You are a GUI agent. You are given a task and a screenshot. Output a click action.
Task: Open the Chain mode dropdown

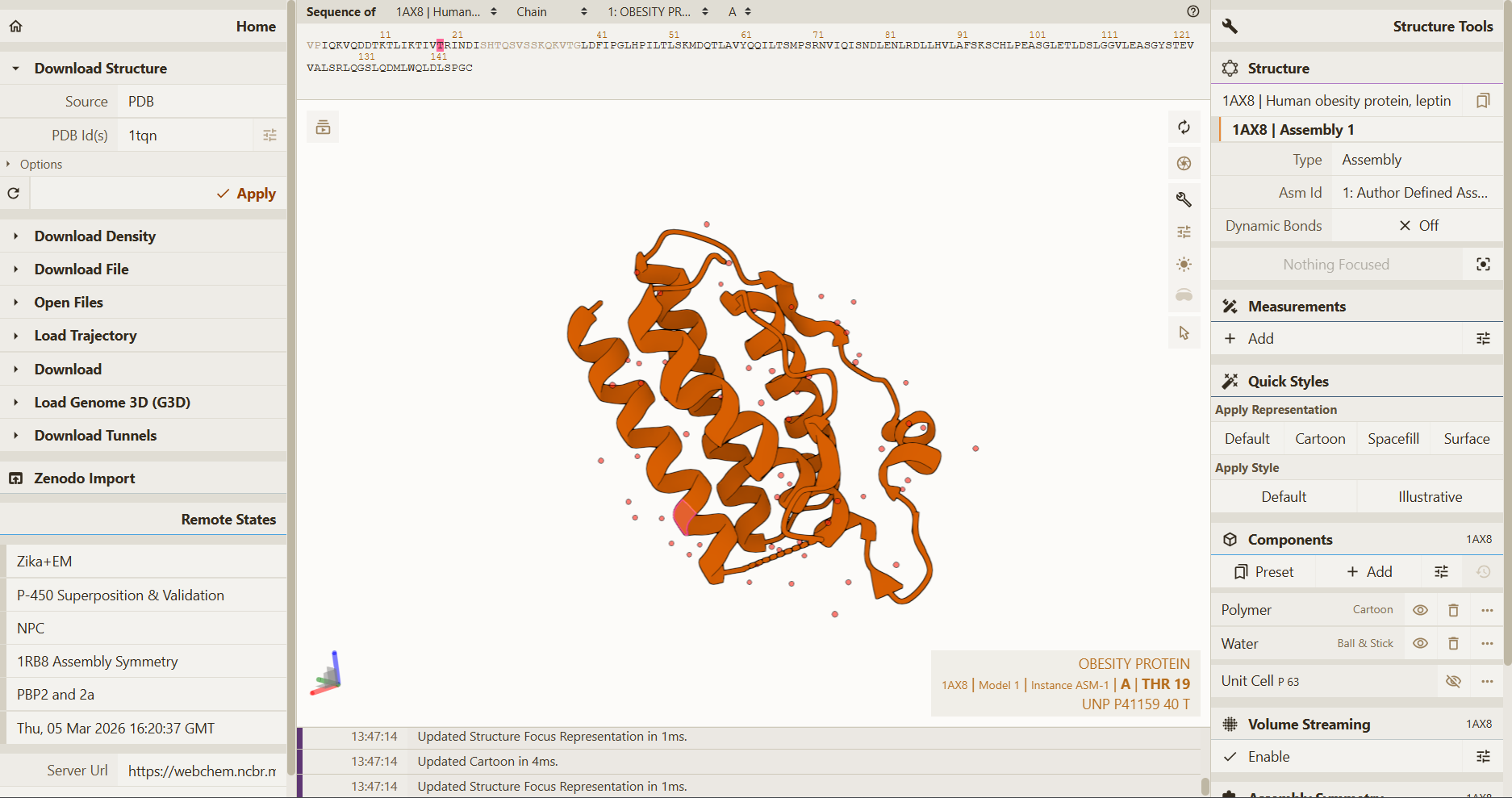click(552, 11)
